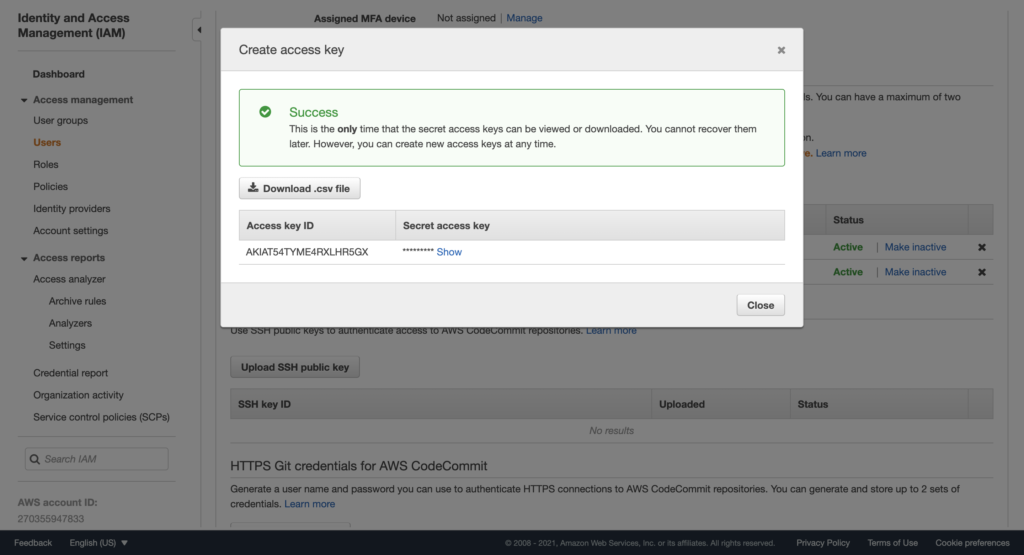Show the hidden secret access key
Screen dimensions: 1024x555
[x=449, y=252]
